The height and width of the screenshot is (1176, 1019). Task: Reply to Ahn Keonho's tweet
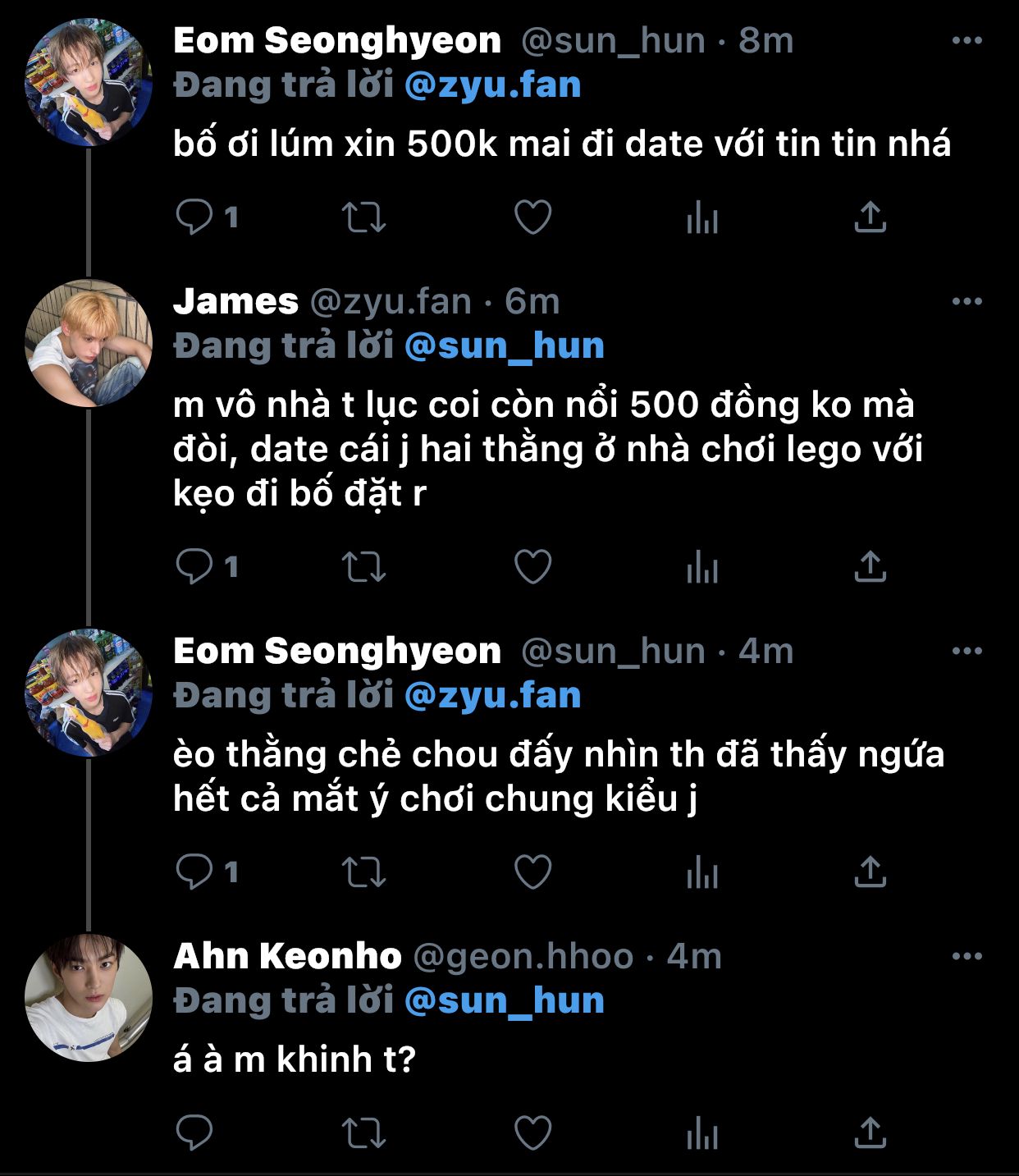pos(195,1133)
